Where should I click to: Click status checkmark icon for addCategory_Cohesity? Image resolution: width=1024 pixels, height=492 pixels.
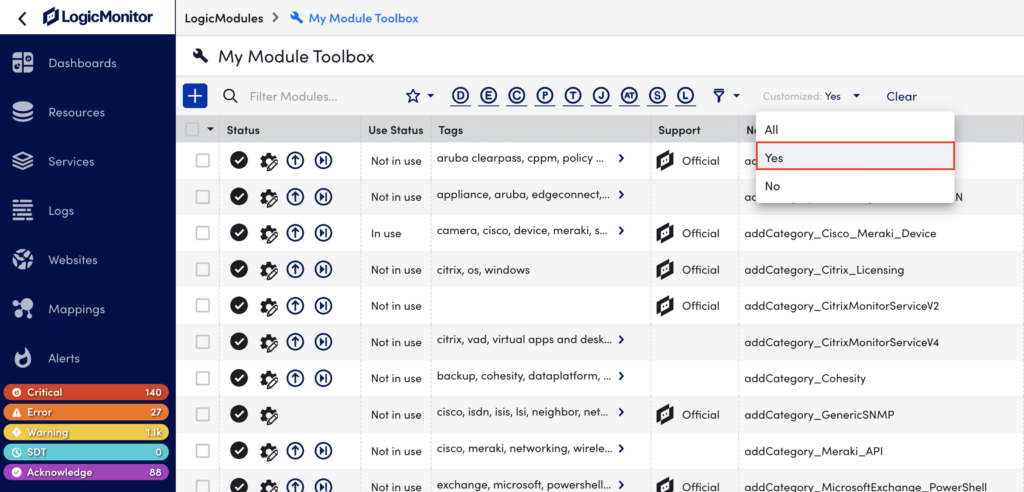pyautogui.click(x=239, y=378)
